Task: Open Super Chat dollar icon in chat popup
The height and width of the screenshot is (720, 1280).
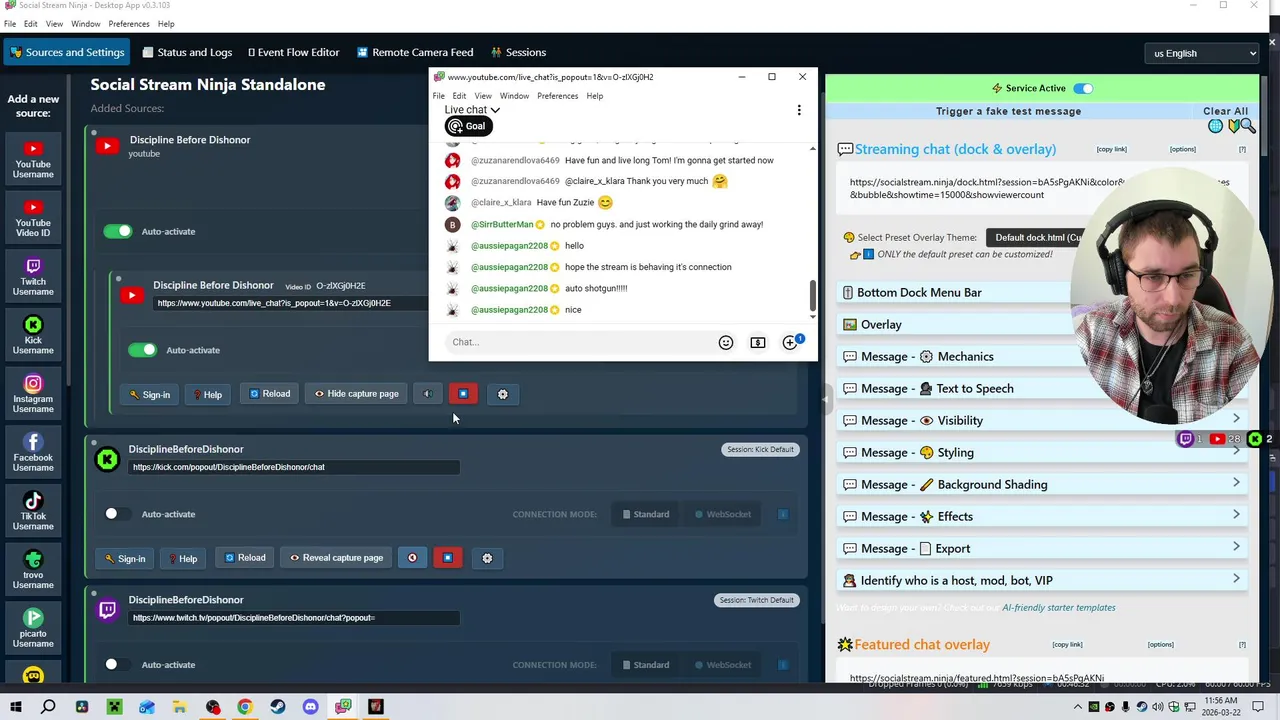Action: tap(758, 342)
